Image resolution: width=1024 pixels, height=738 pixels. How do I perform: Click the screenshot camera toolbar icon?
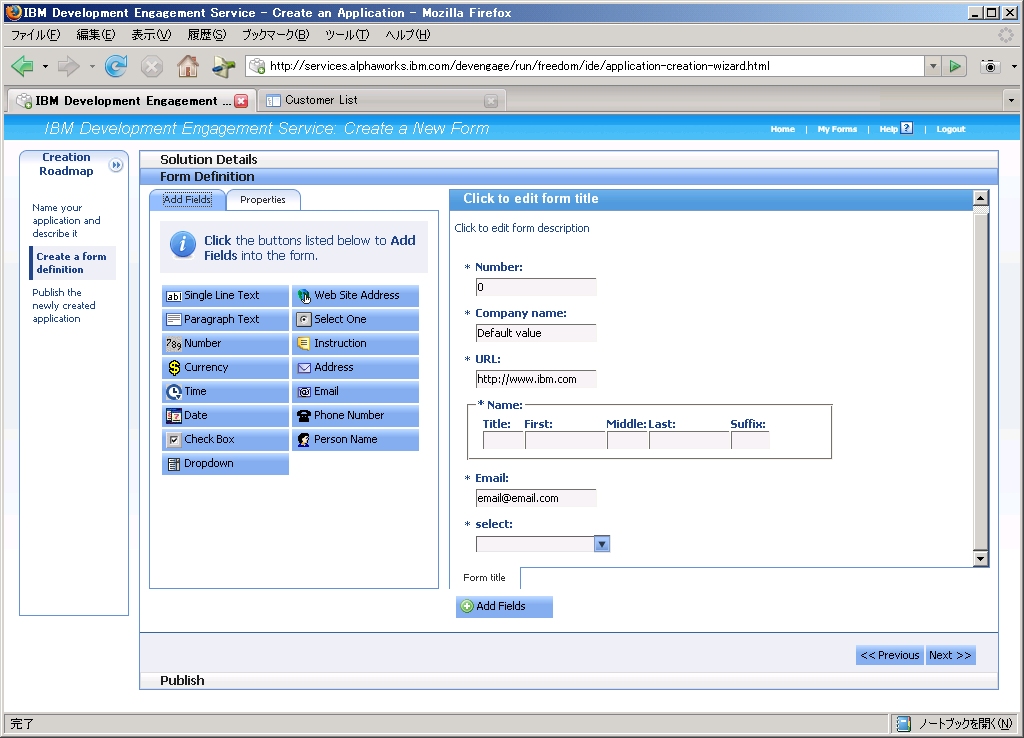(x=991, y=66)
